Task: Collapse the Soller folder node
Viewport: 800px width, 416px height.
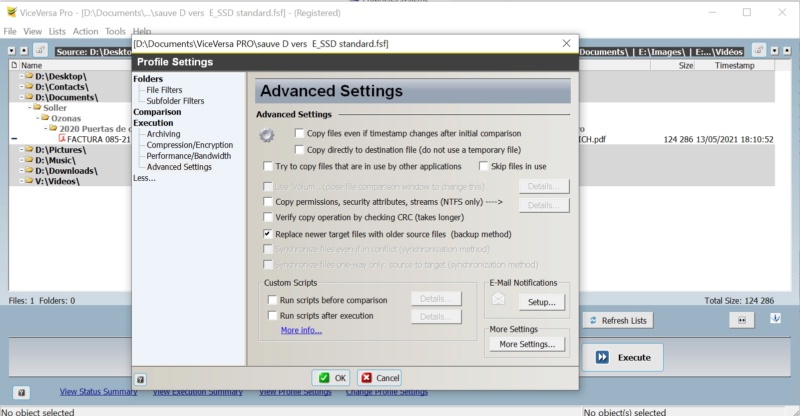Action: 30,108
